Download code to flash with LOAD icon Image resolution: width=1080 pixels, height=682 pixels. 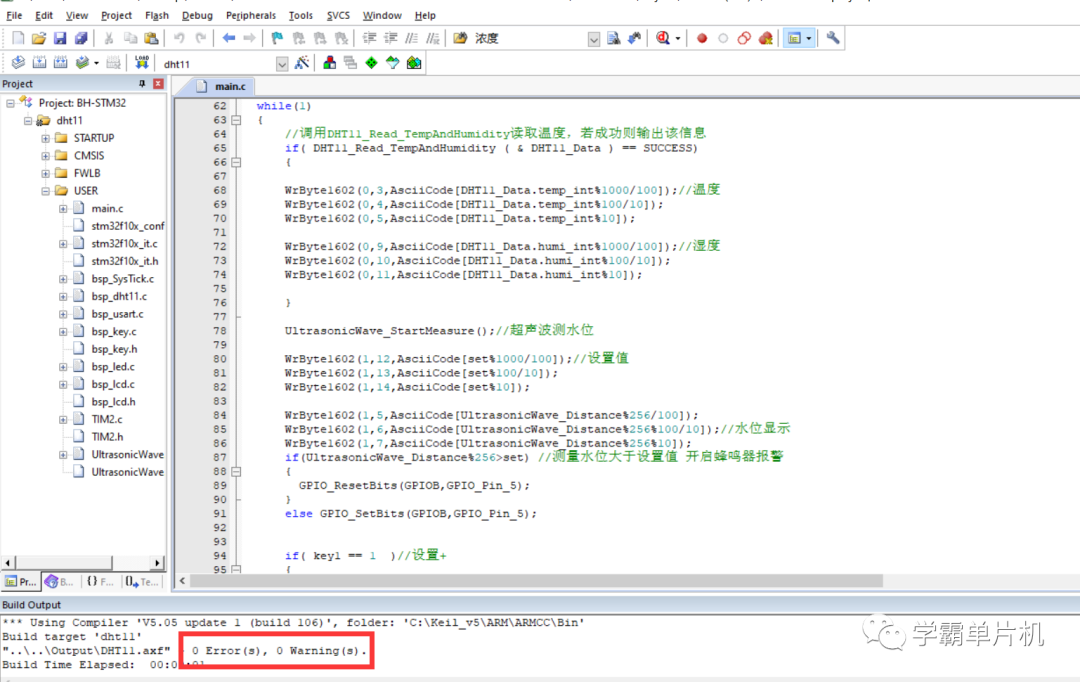[x=141, y=63]
